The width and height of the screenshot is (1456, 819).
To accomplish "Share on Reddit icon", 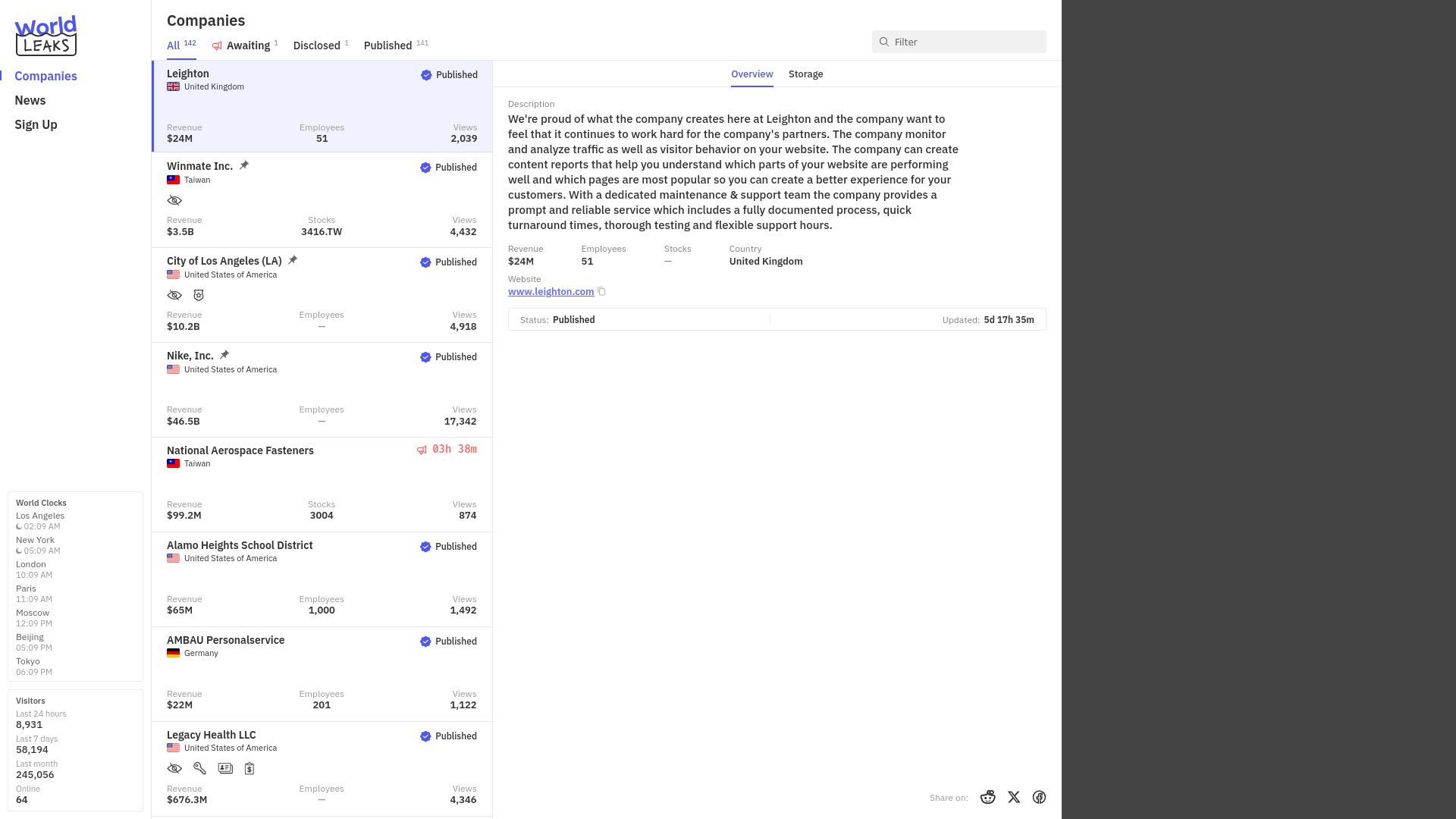I will click(x=987, y=797).
